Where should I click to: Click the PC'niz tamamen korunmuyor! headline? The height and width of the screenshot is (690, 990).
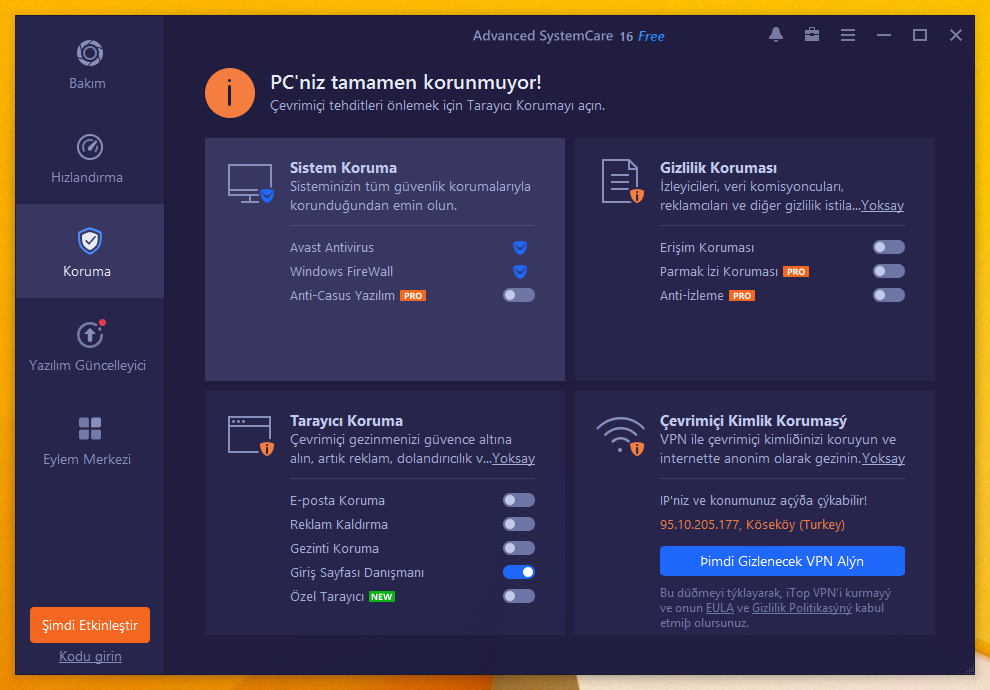pos(406,82)
